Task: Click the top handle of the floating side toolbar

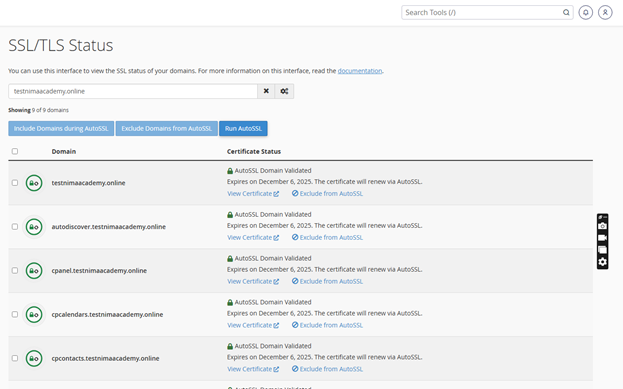Action: tap(602, 217)
